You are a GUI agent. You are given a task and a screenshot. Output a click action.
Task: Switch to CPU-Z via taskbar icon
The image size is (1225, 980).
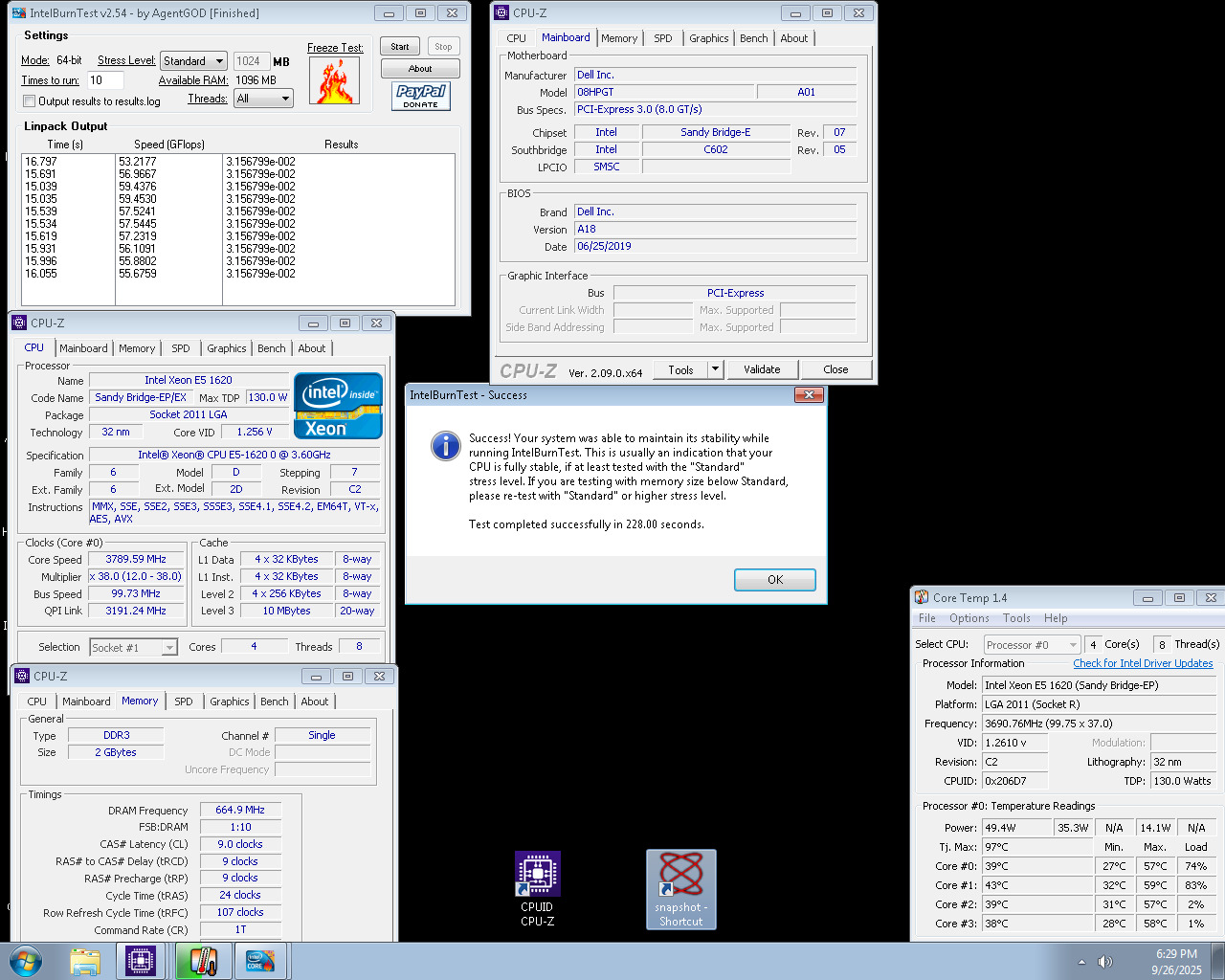141,961
